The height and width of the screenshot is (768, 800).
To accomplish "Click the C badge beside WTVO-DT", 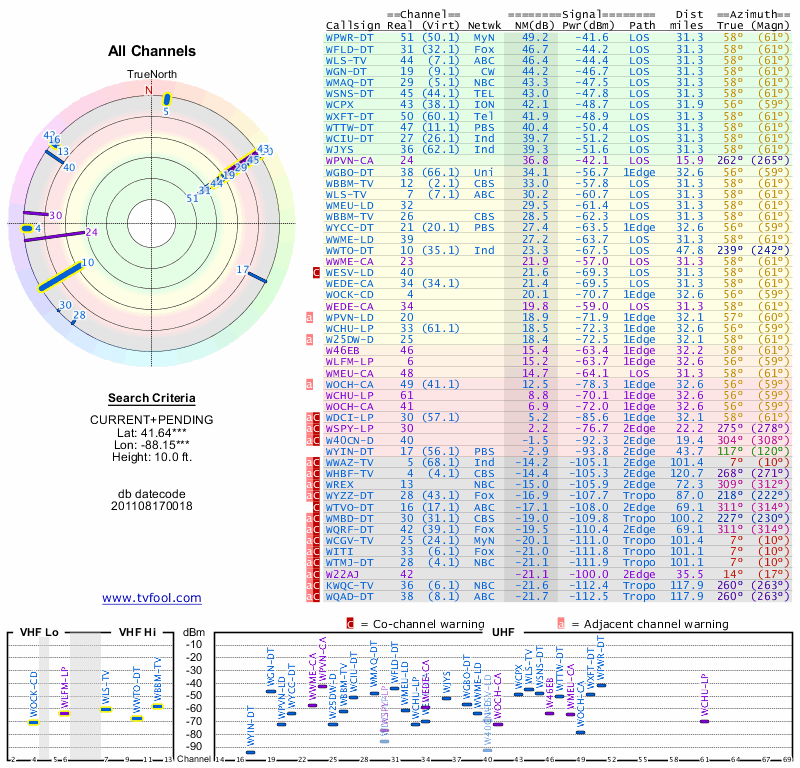I will pyautogui.click(x=316, y=507).
